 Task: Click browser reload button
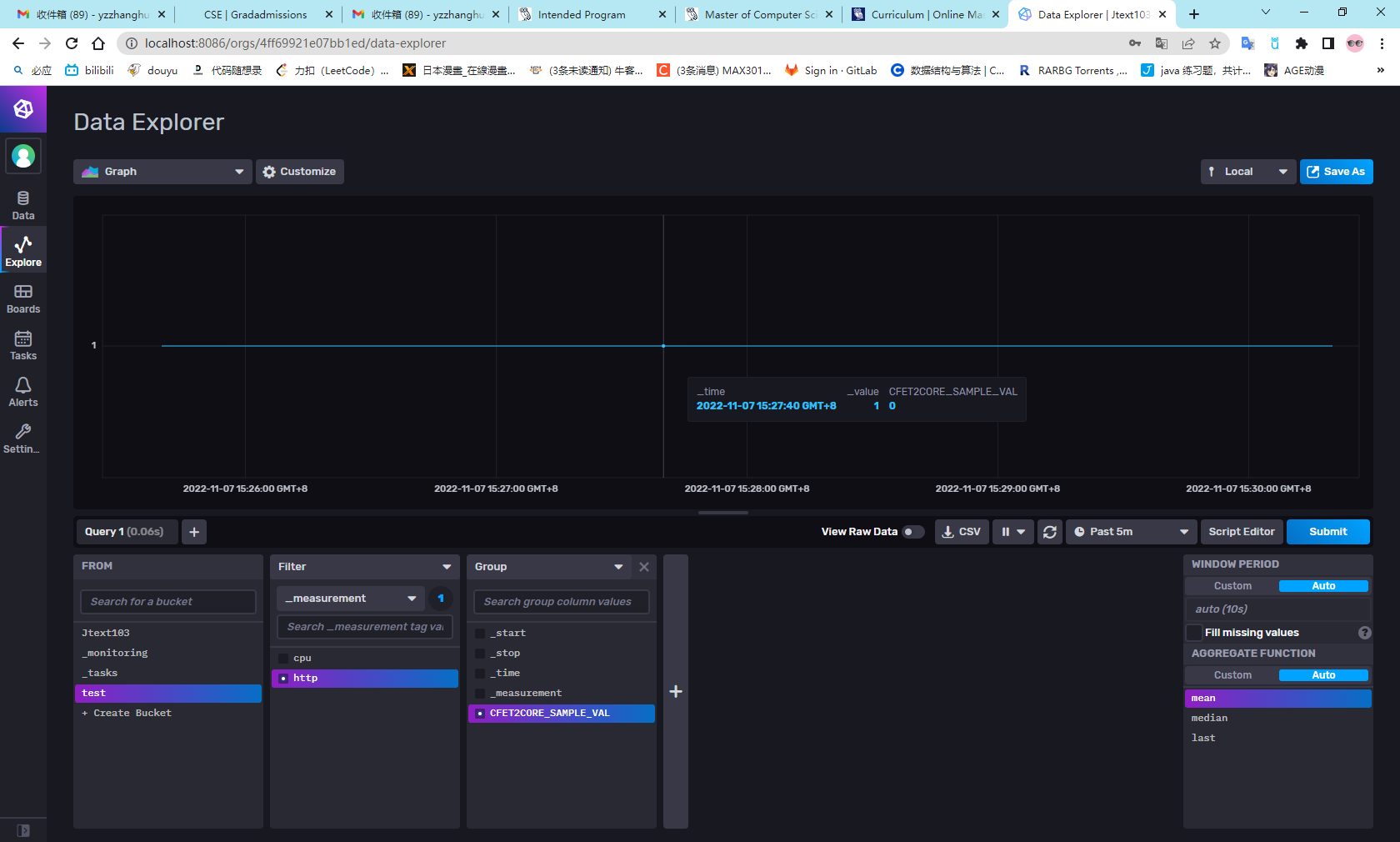click(x=72, y=43)
